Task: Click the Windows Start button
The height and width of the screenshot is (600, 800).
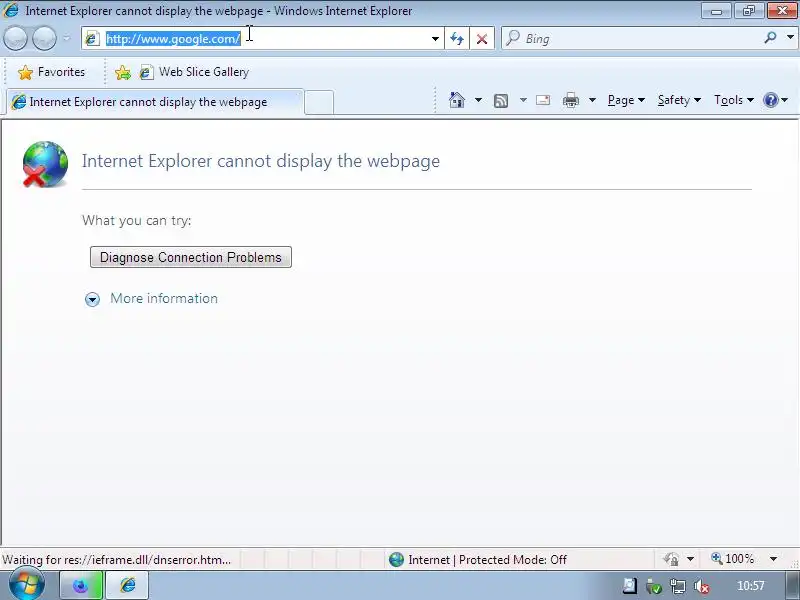Action: 26,585
